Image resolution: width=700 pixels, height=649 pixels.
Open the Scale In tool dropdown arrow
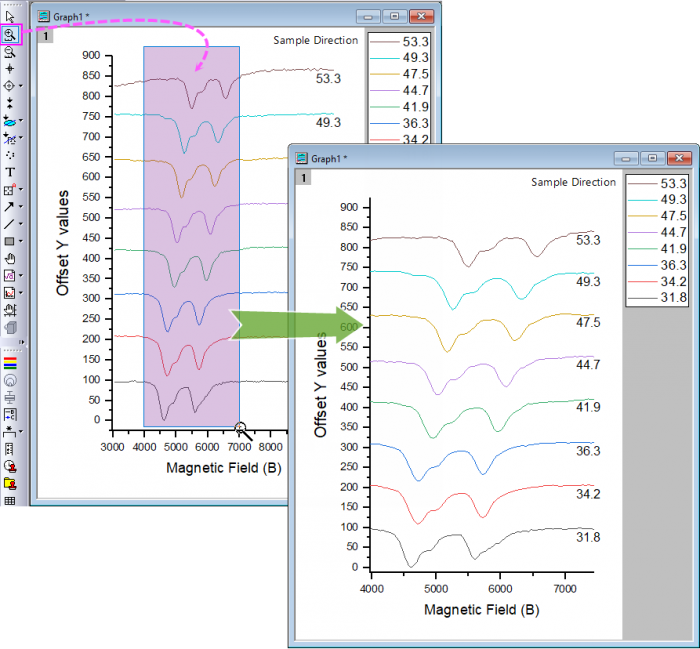click(x=21, y=189)
